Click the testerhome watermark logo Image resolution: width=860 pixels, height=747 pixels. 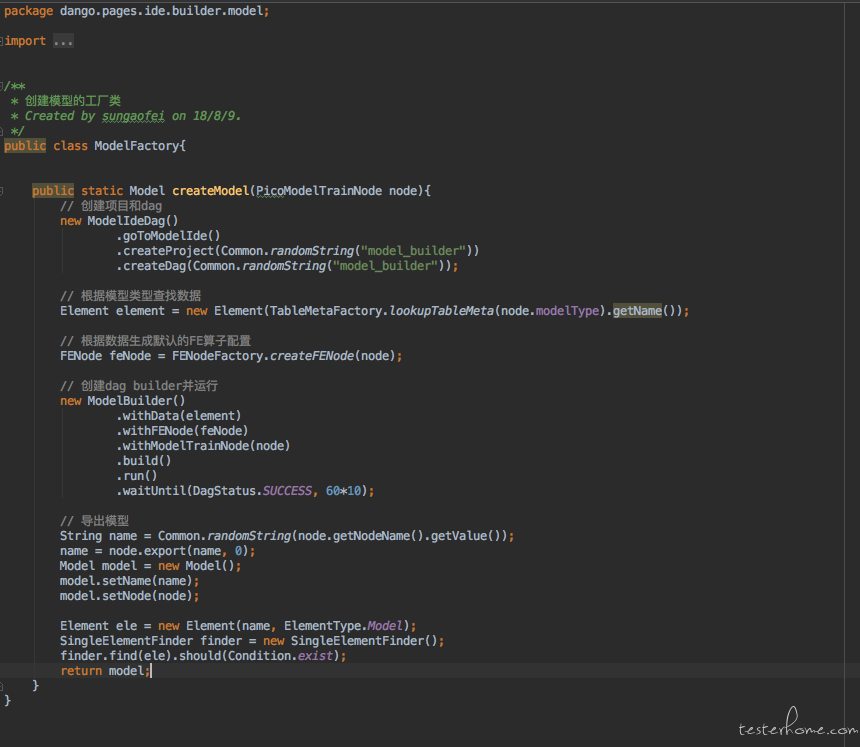796,729
